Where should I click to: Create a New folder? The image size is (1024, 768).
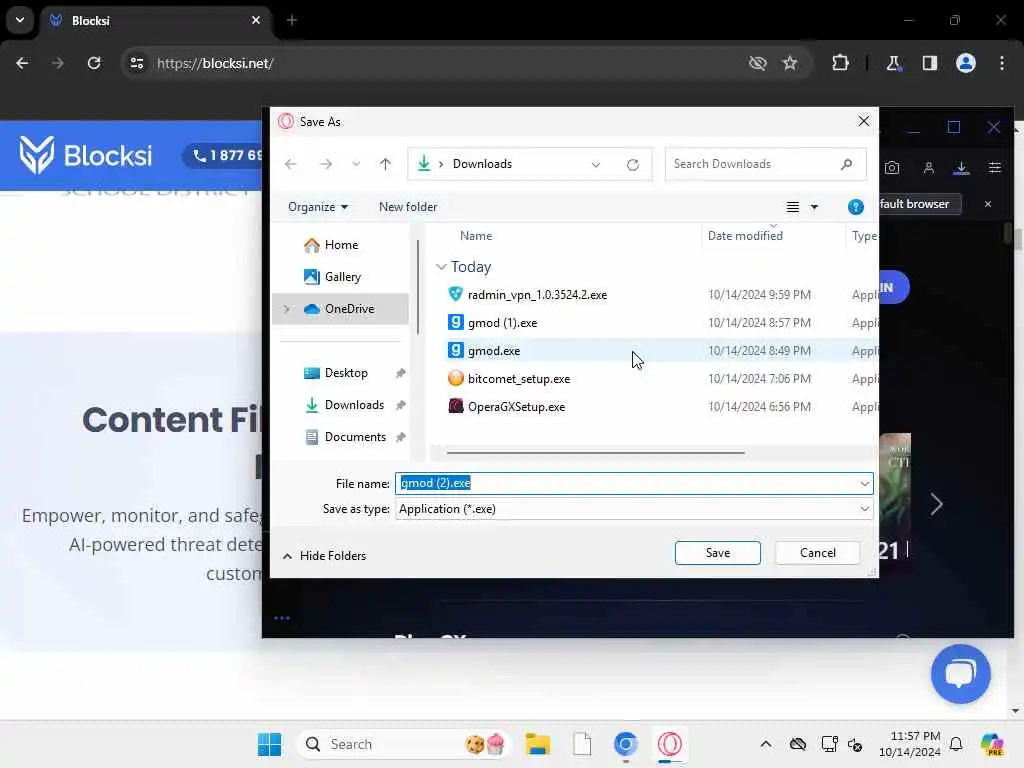coord(408,207)
